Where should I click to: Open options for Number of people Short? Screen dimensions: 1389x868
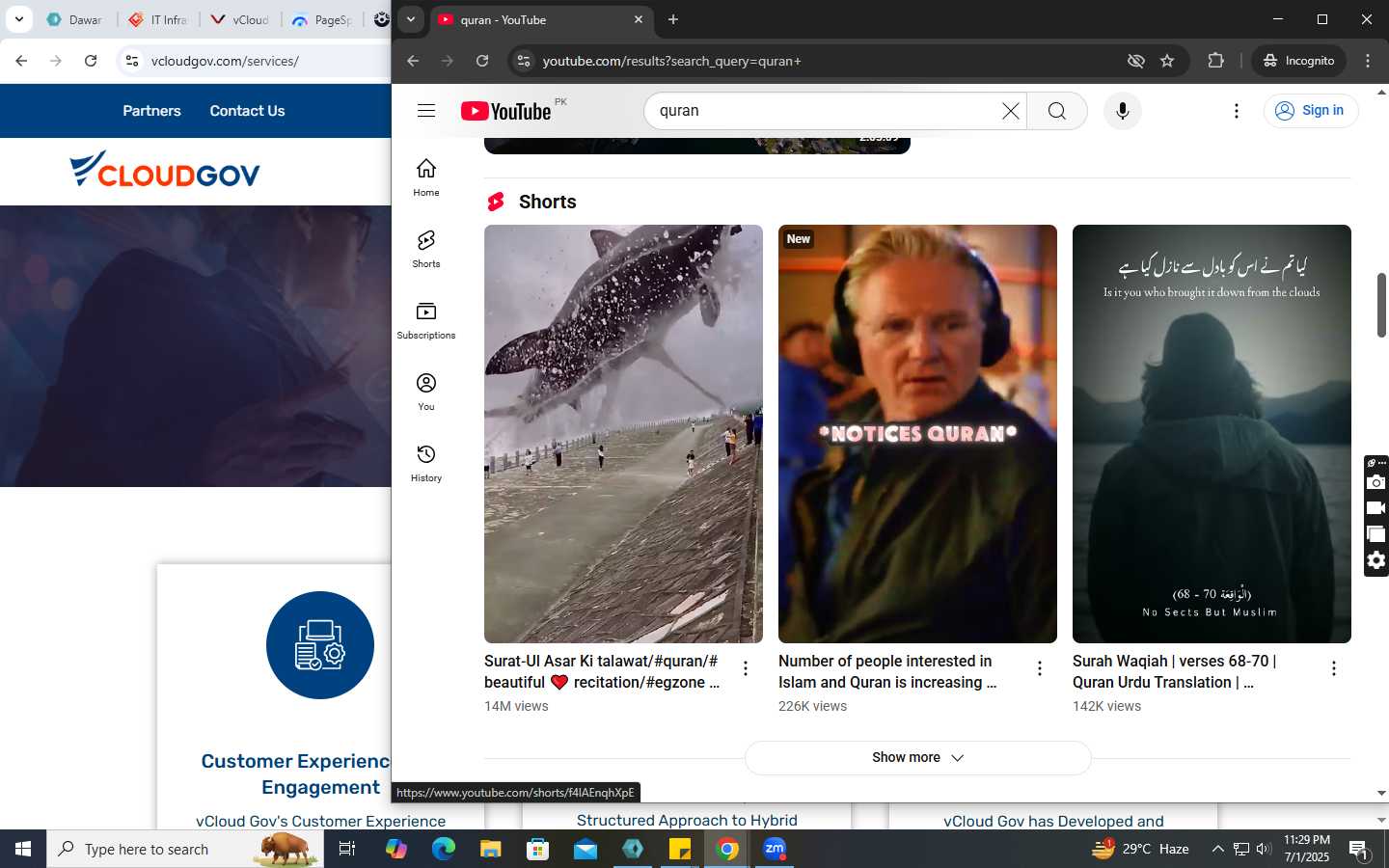[x=1040, y=668]
